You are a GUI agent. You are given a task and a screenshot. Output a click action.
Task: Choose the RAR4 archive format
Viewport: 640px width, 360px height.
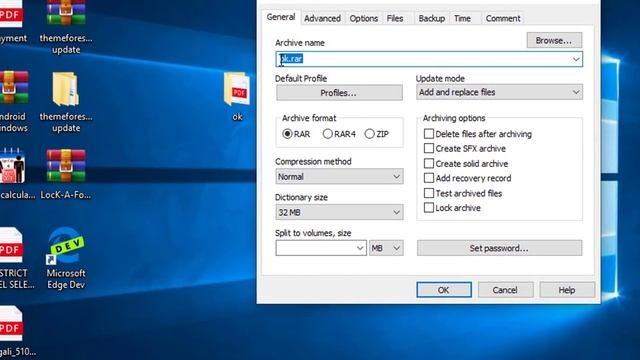pos(339,134)
